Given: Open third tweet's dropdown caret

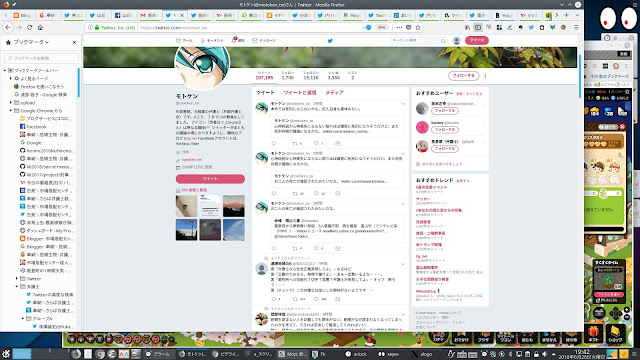Looking at the screenshot, I should (403, 204).
